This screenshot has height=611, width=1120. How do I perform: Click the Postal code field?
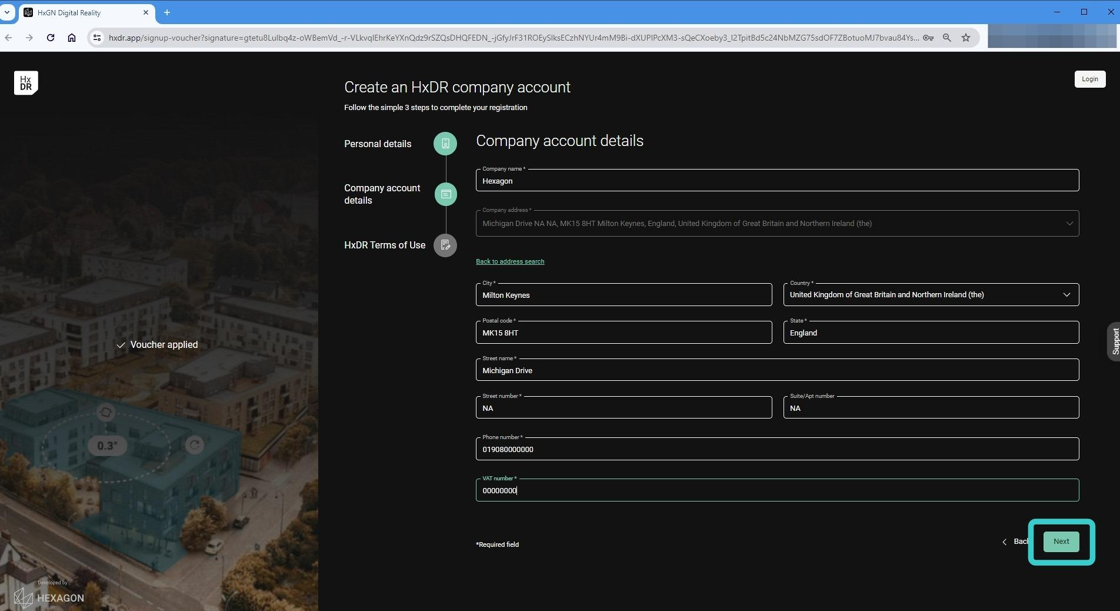[624, 332]
